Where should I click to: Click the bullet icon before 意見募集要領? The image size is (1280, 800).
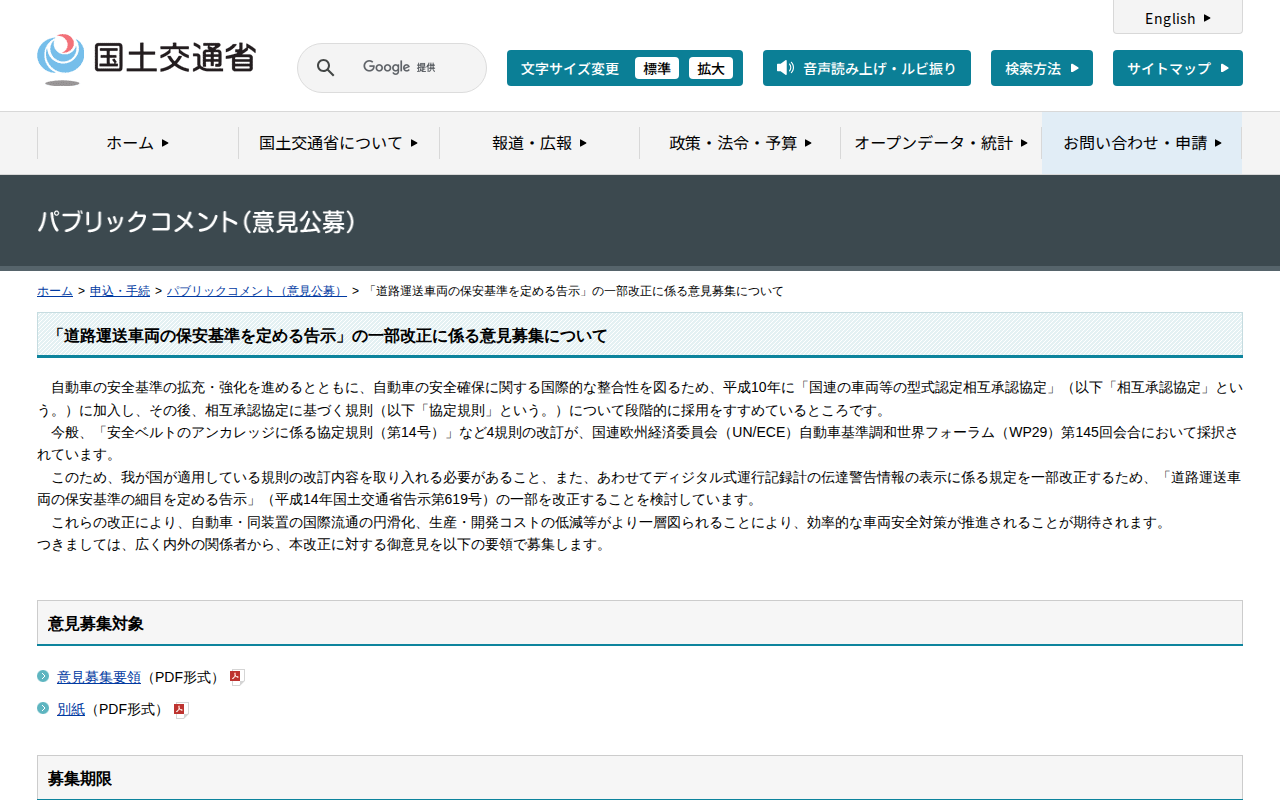point(43,676)
